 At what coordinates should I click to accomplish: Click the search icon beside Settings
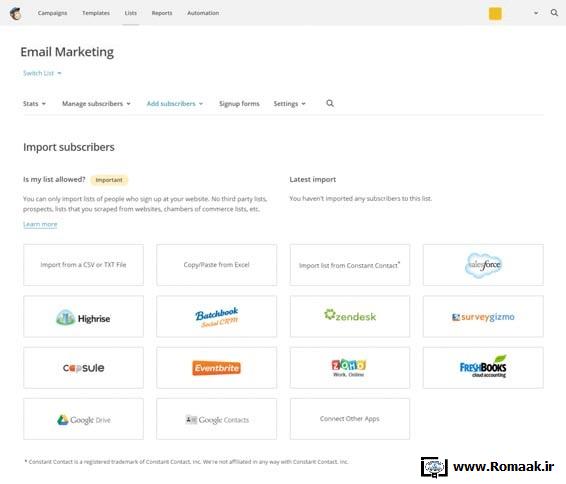tap(330, 104)
